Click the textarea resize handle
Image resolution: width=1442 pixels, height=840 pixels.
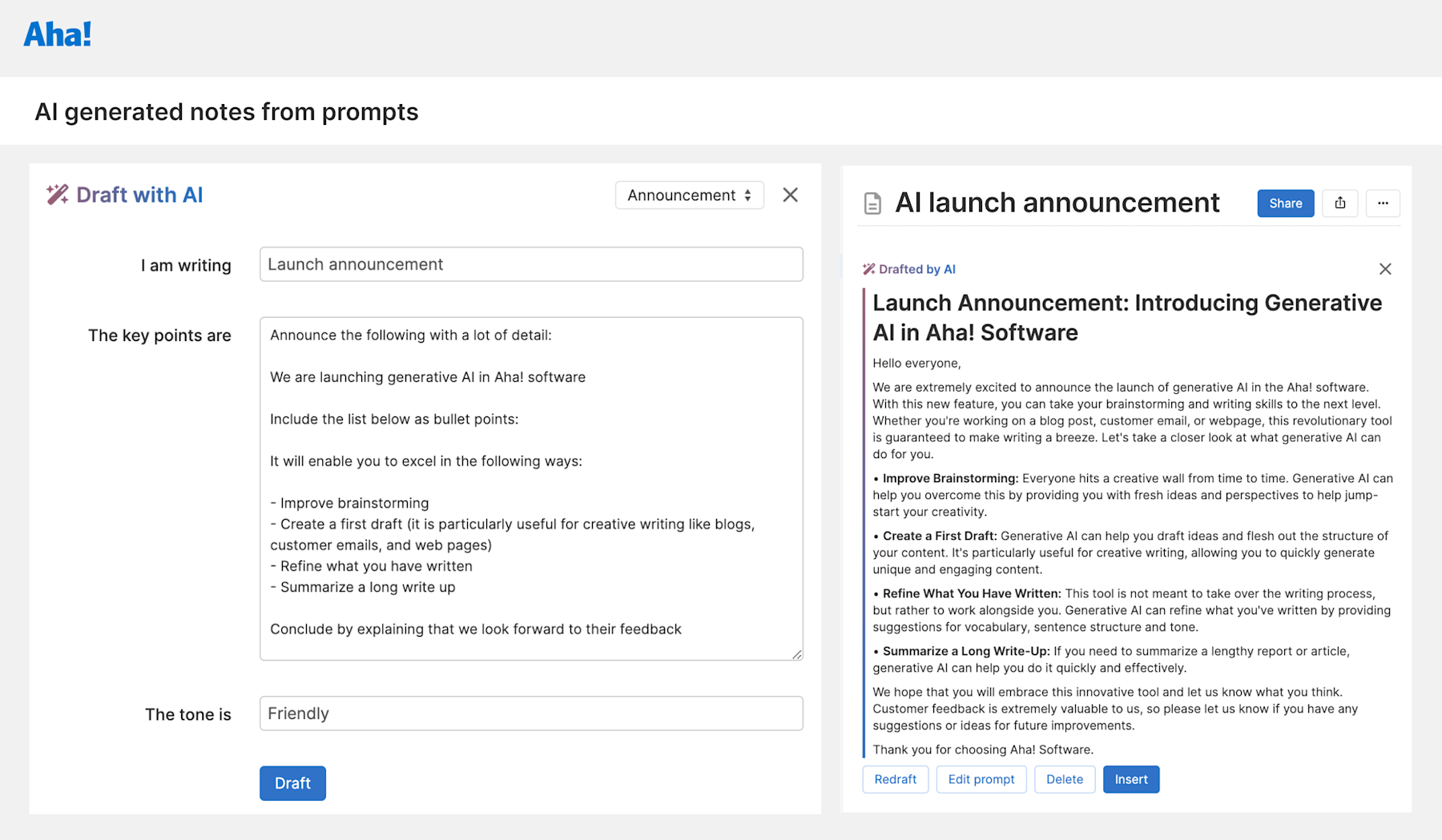click(796, 653)
